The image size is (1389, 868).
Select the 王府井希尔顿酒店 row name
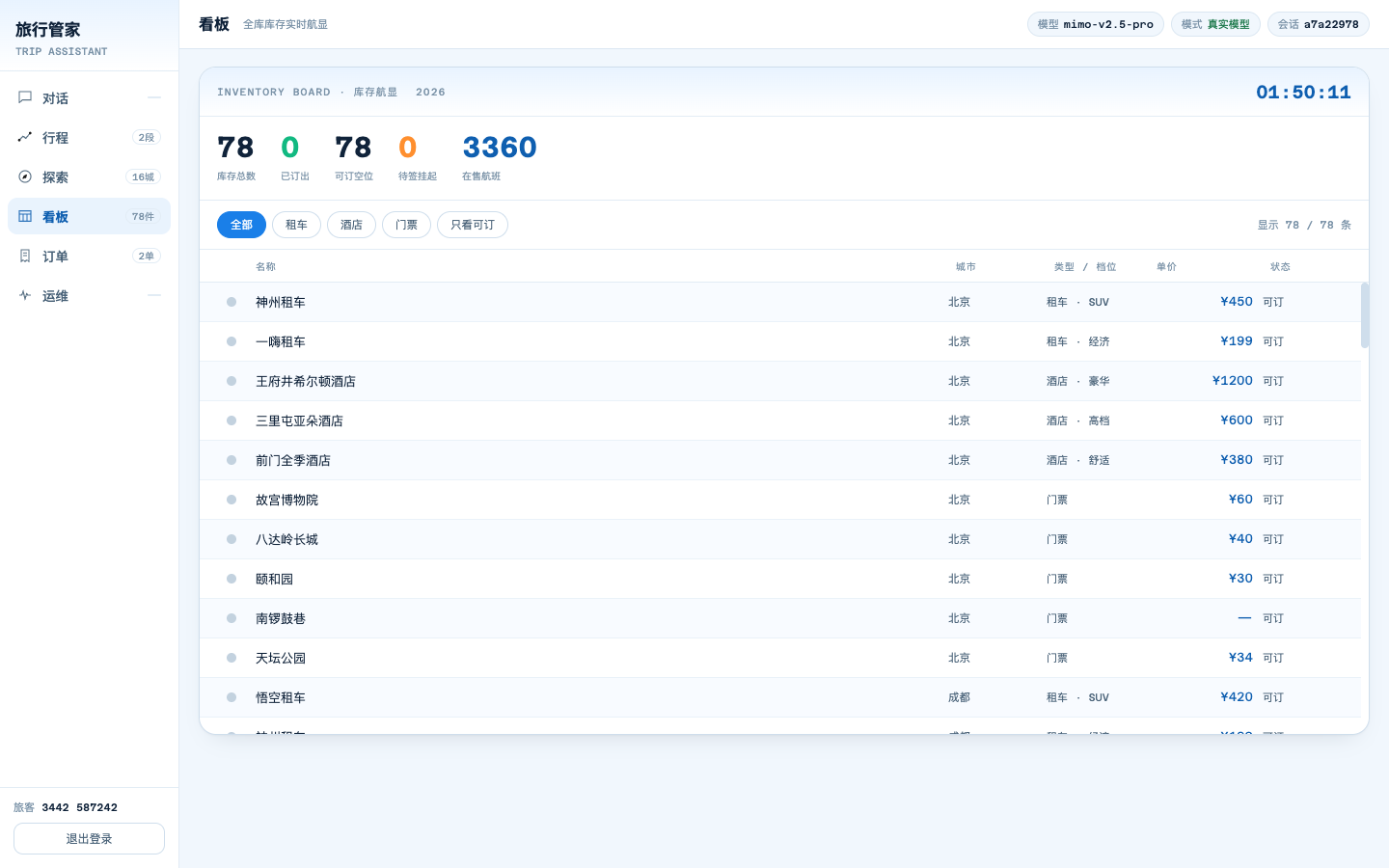[306, 381]
